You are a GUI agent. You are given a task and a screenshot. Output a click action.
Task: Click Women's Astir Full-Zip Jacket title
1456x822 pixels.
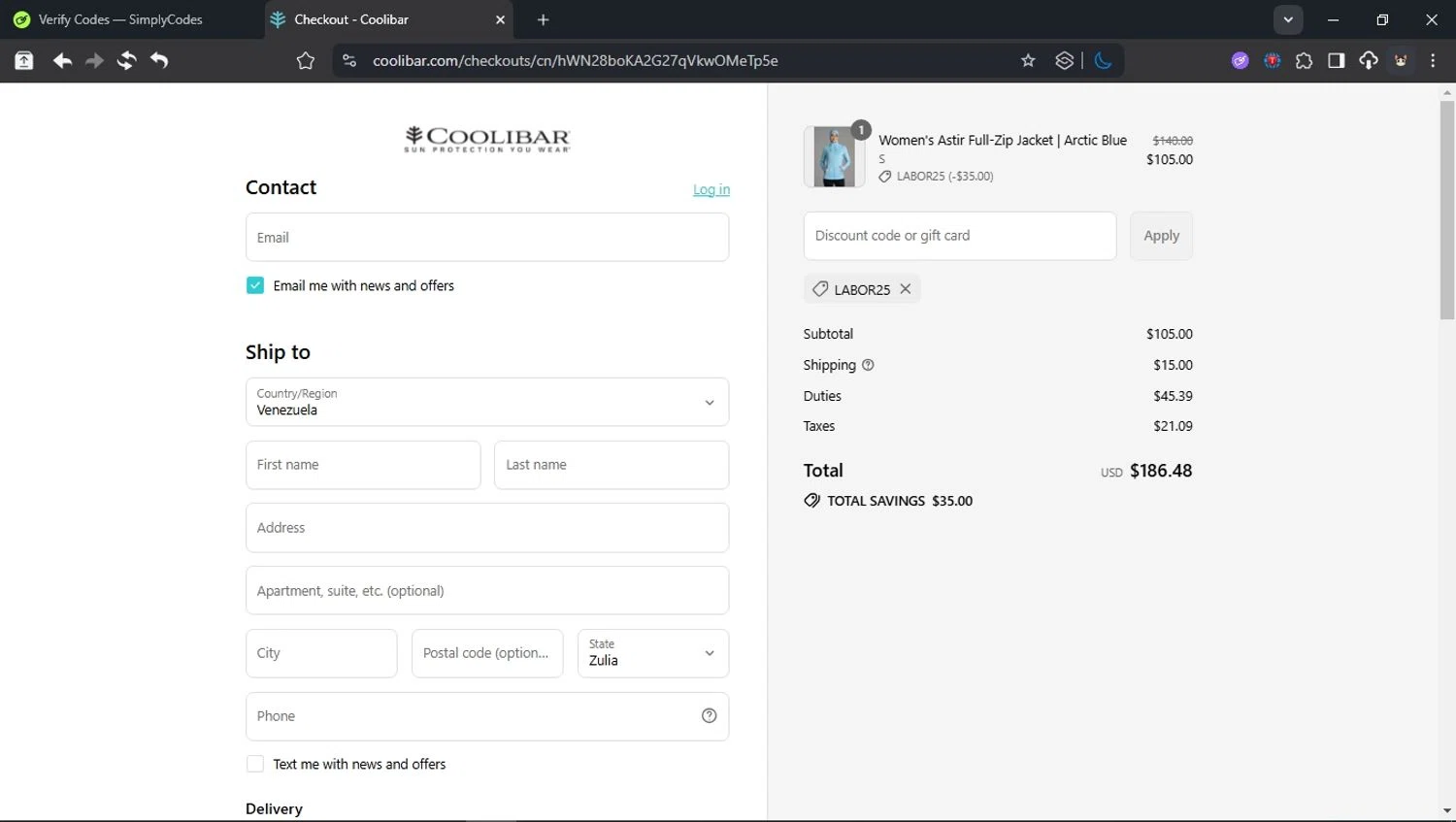[1003, 140]
